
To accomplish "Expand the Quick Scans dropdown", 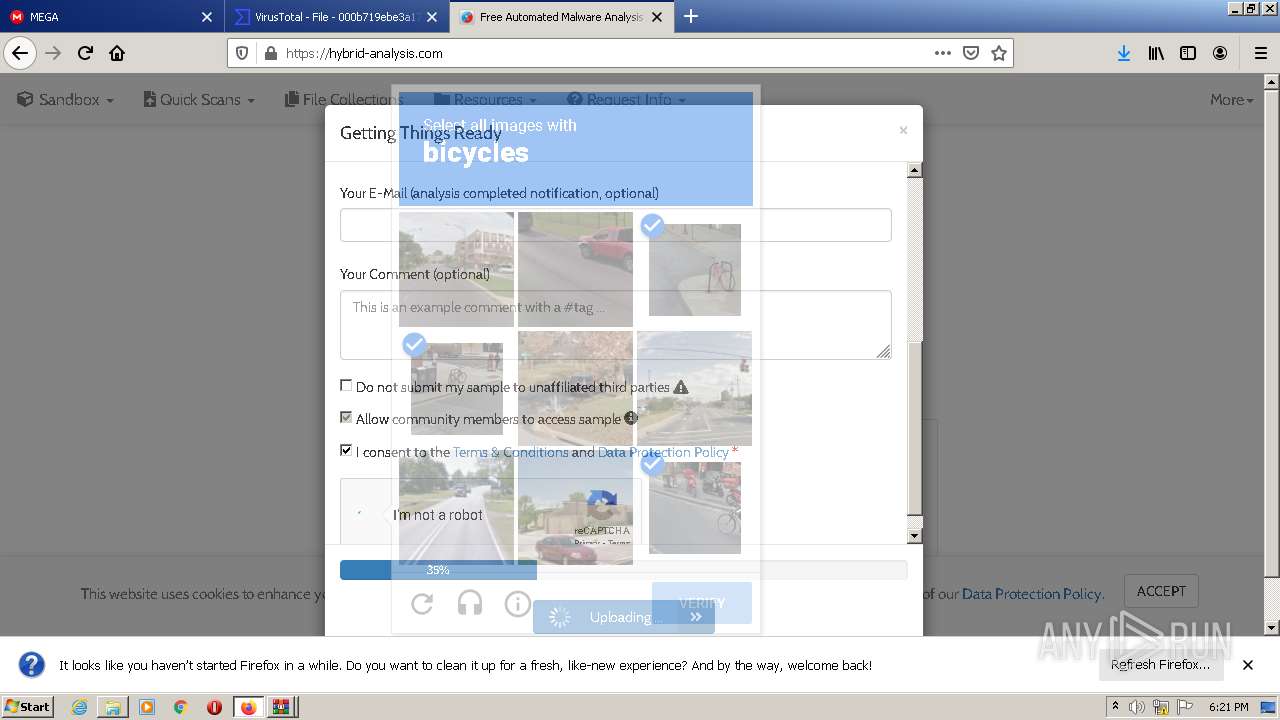I will click(199, 99).
